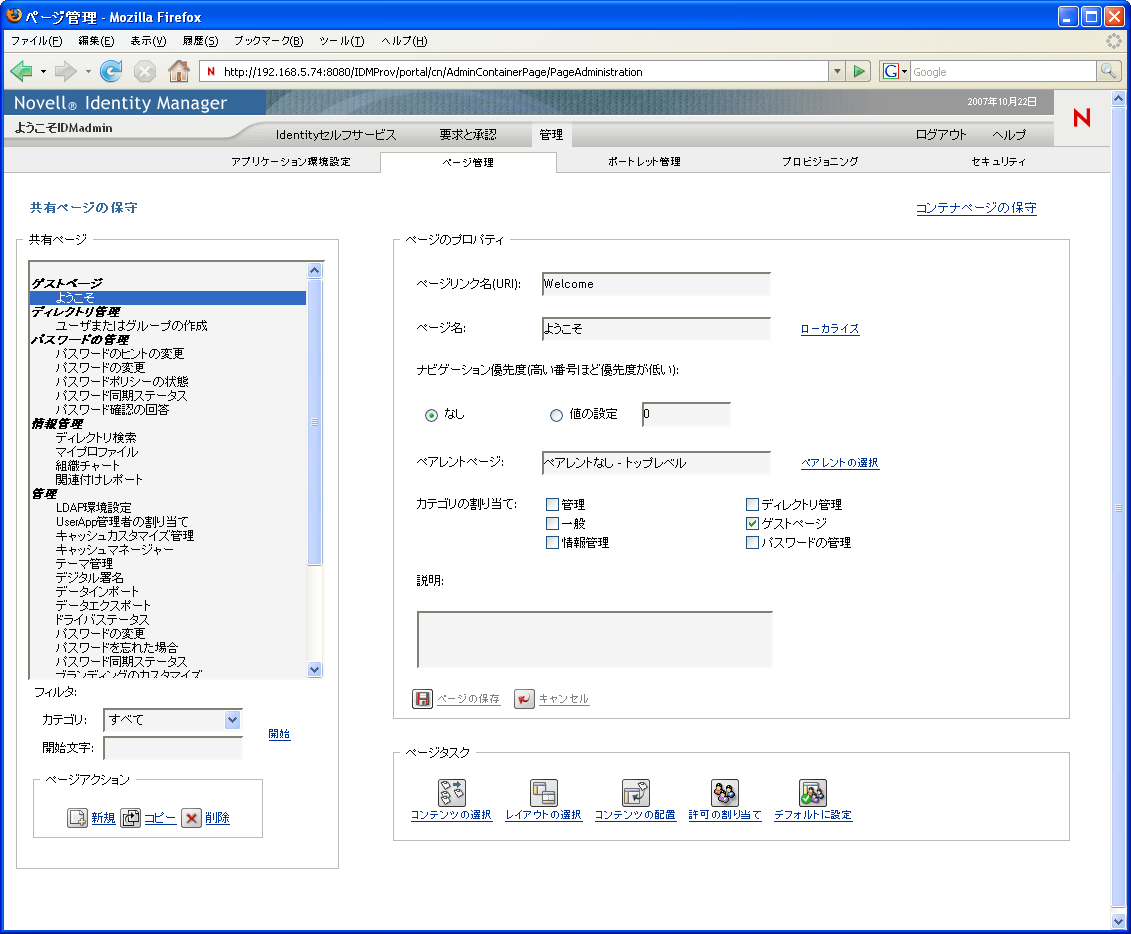This screenshot has height=934, width=1131.
Task: Open the カテゴリ filter dropdown
Action: click(x=172, y=720)
